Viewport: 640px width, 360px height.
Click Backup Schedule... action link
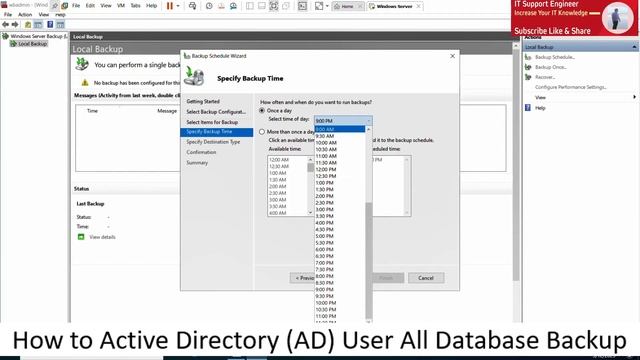[x=555, y=57]
